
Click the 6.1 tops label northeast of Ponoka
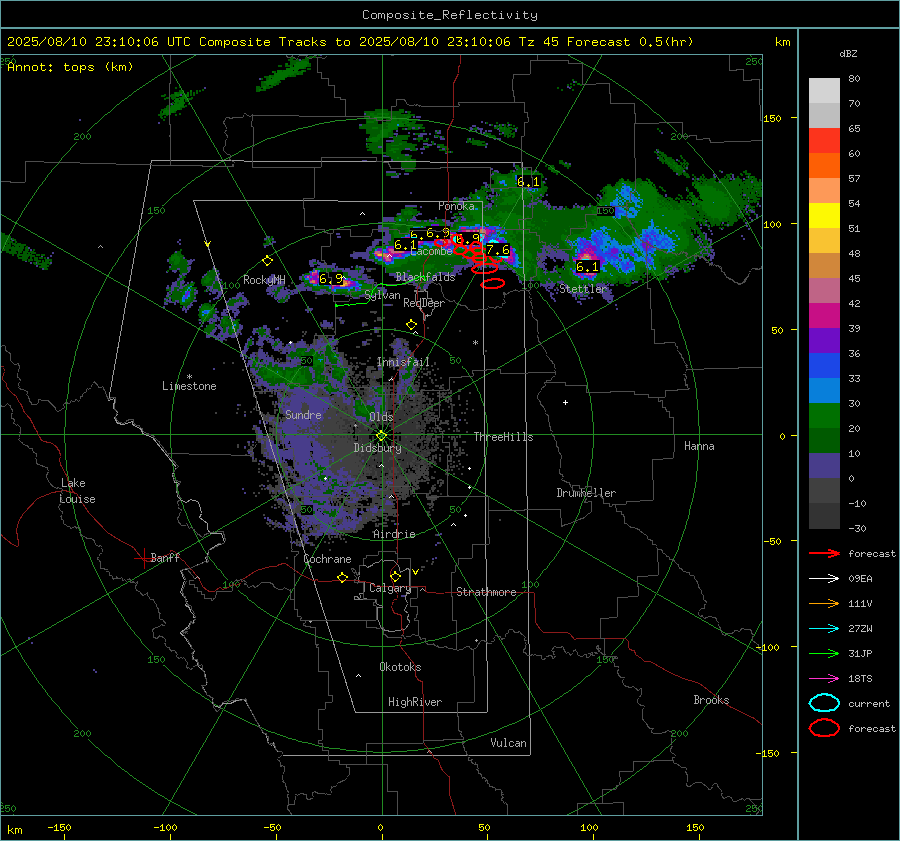[x=528, y=182]
